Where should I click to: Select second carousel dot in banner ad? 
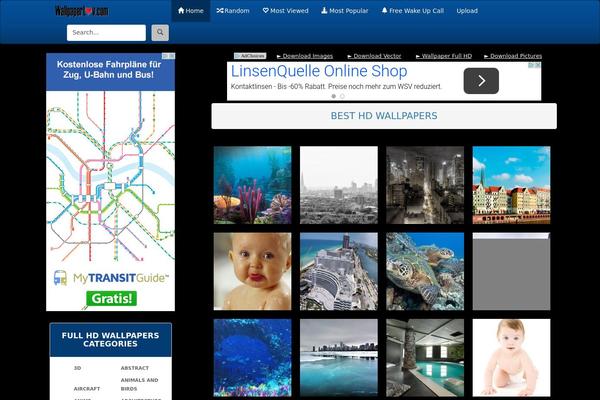coord(342,96)
